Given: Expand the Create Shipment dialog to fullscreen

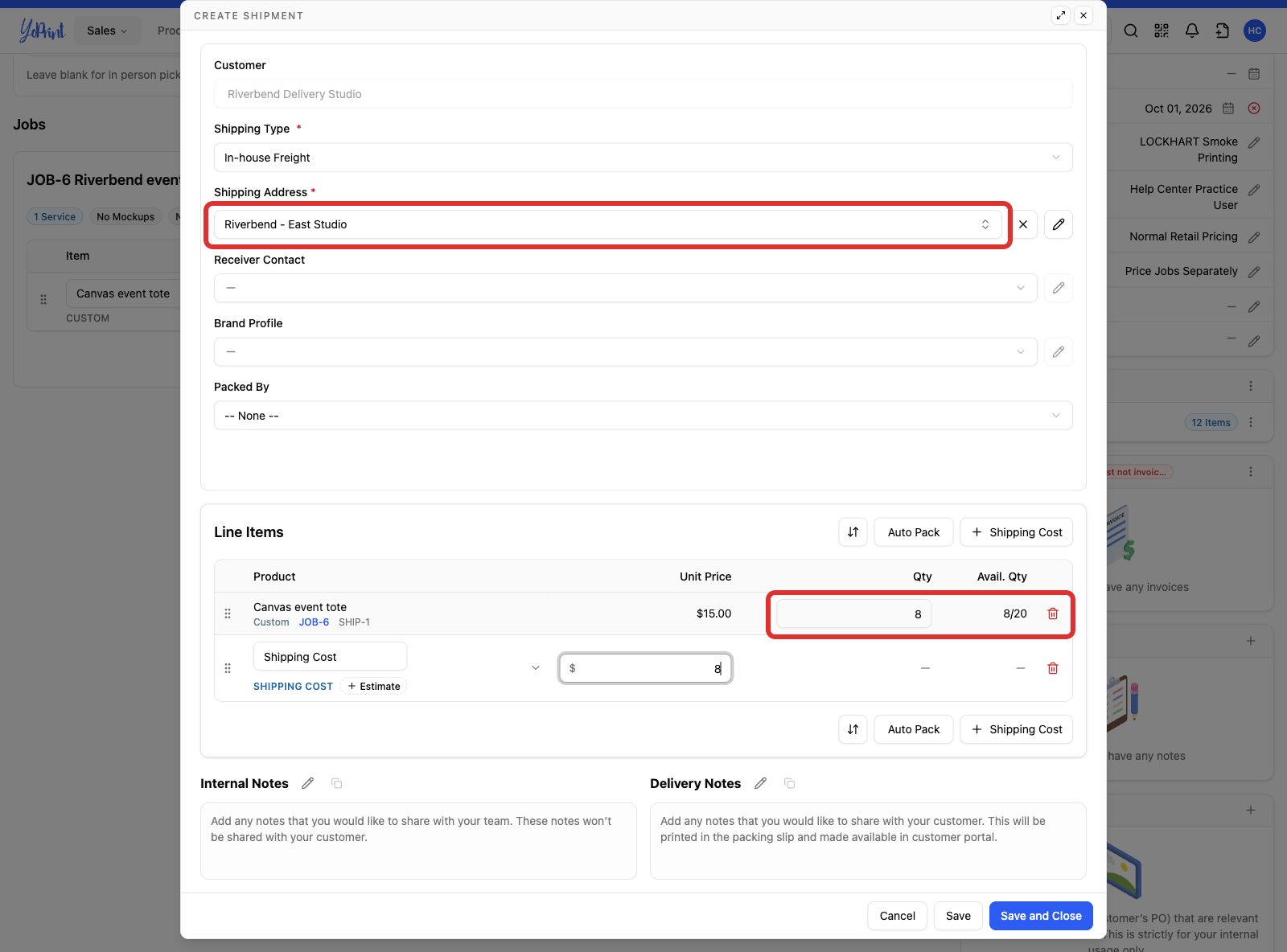Looking at the screenshot, I should point(1061,15).
